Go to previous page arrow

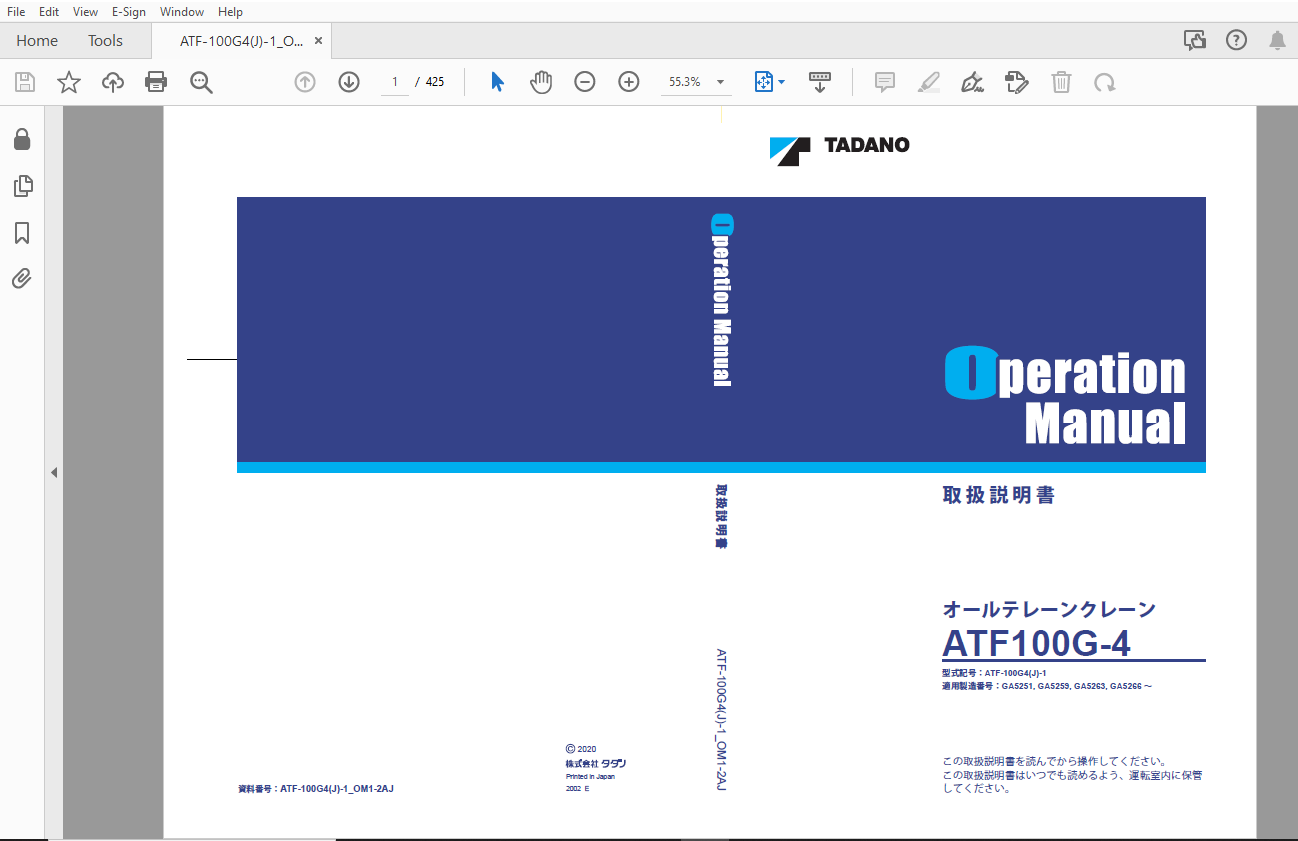[305, 82]
